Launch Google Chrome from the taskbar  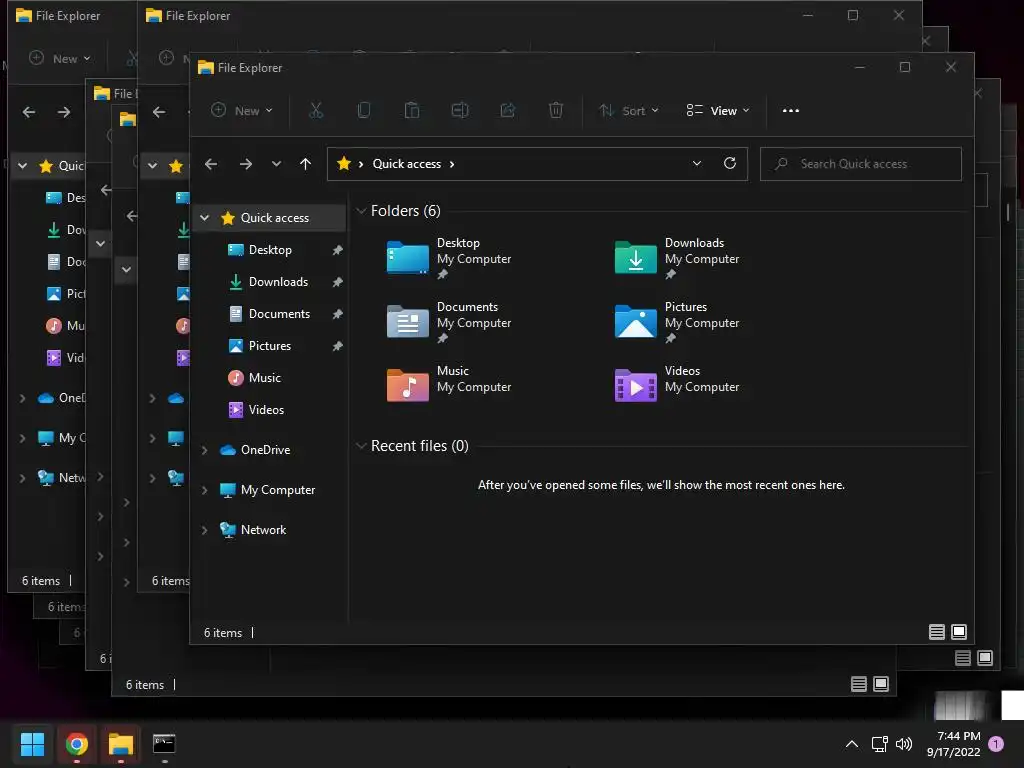pos(76,744)
